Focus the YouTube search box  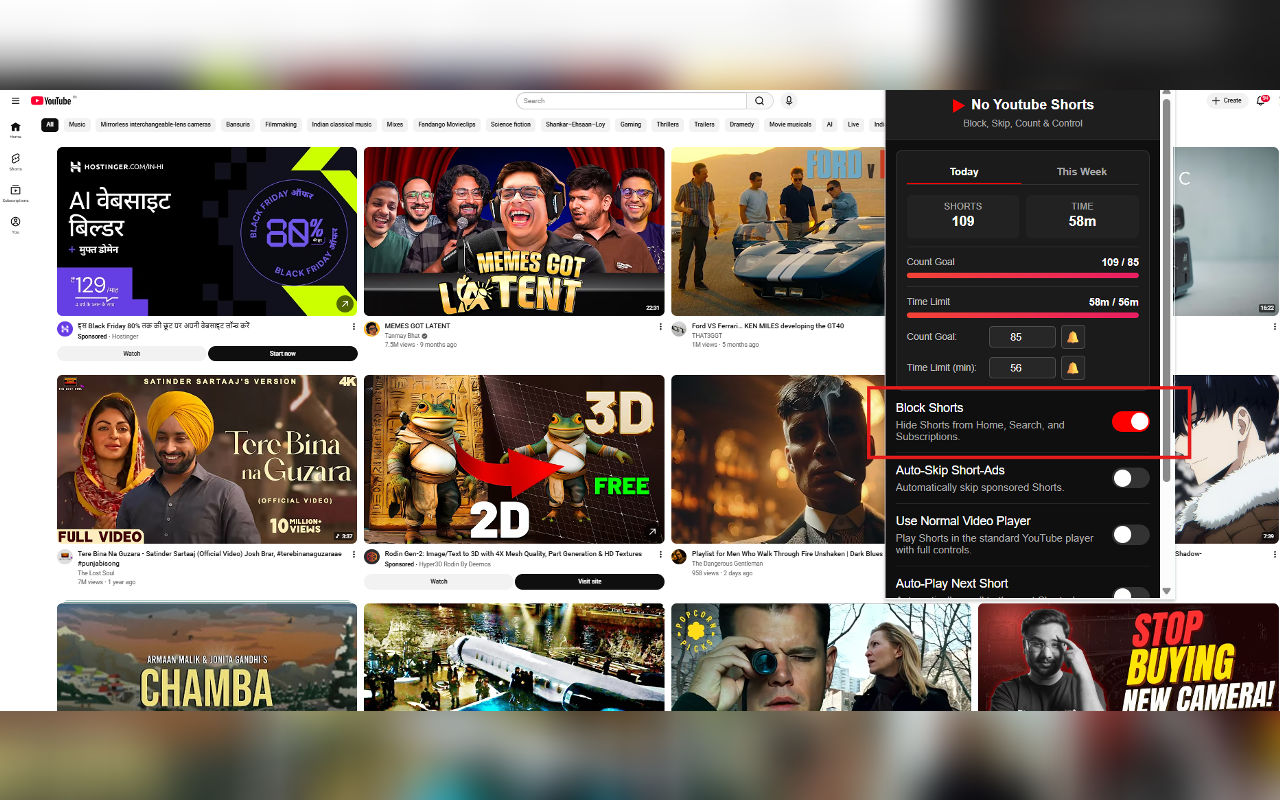click(631, 101)
